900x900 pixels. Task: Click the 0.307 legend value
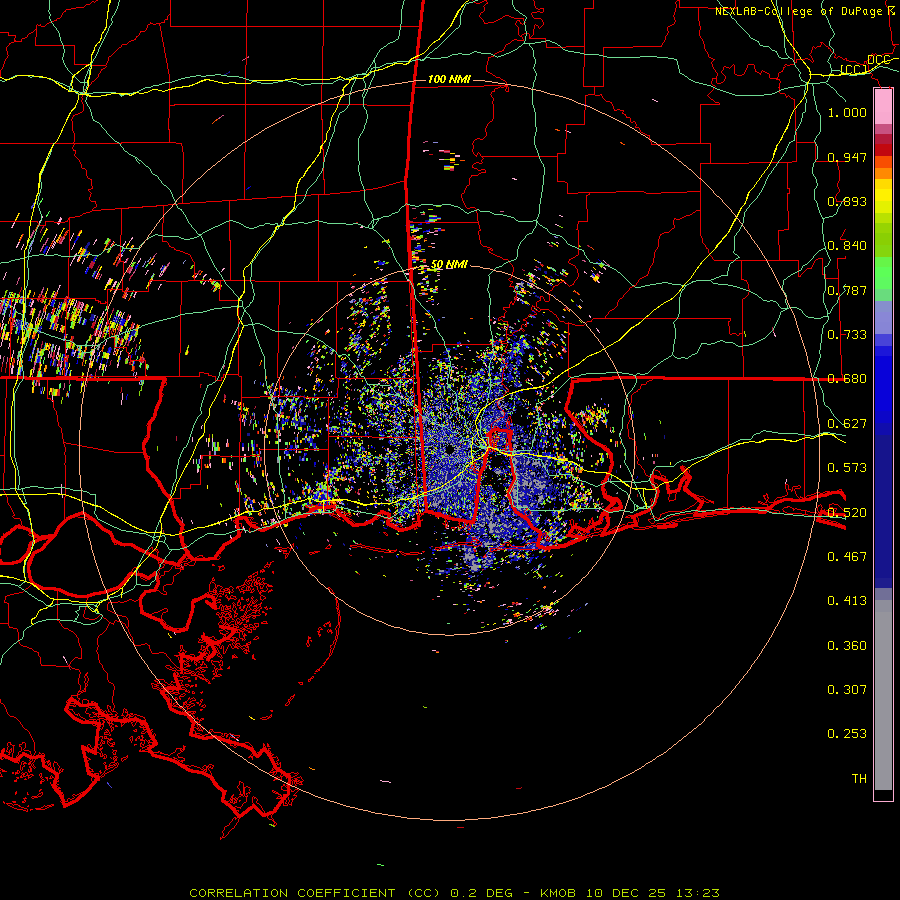pos(847,690)
